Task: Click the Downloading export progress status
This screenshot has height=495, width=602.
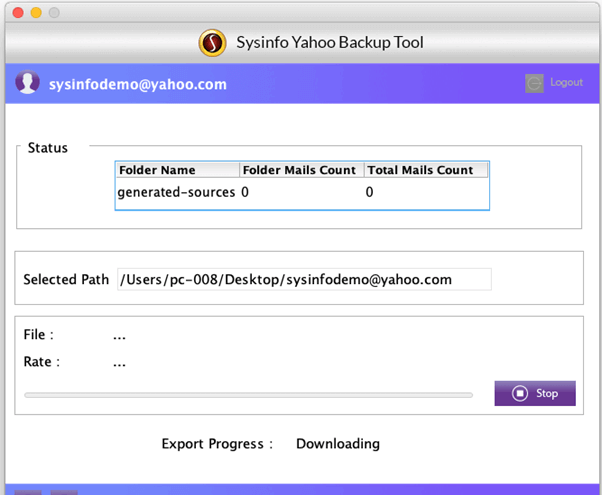Action: [x=338, y=444]
